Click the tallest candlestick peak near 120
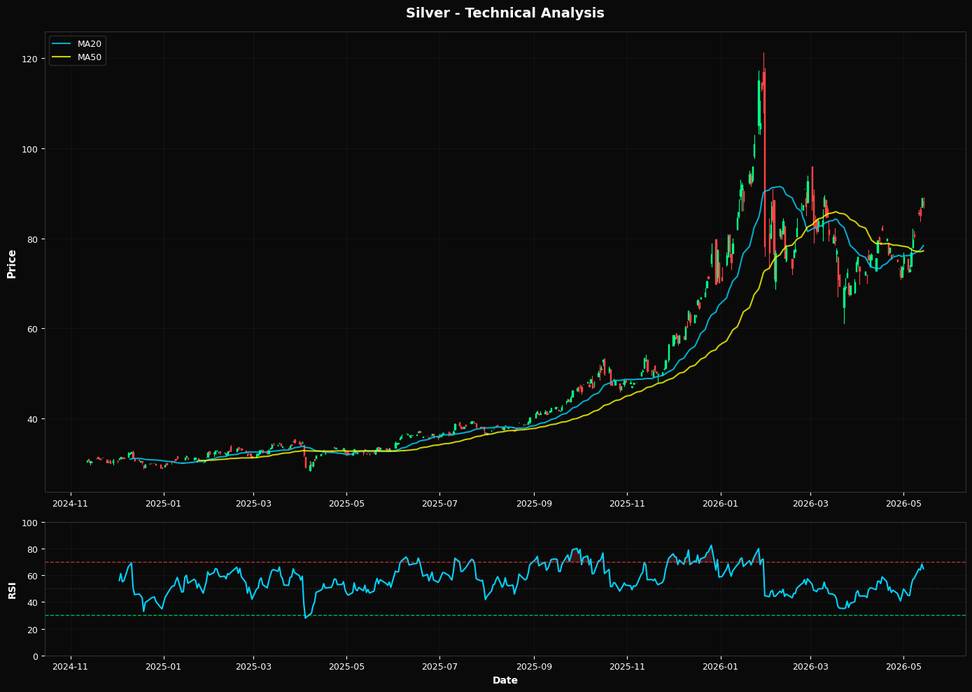The width and height of the screenshot is (972, 692). [x=764, y=55]
